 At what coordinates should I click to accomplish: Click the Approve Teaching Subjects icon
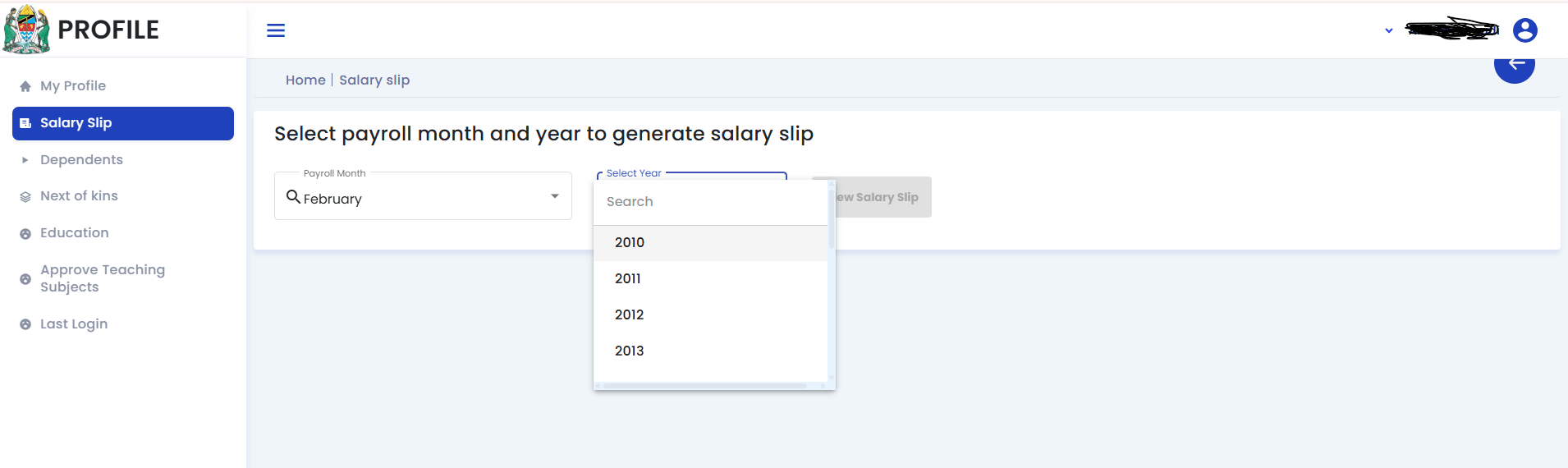25,279
